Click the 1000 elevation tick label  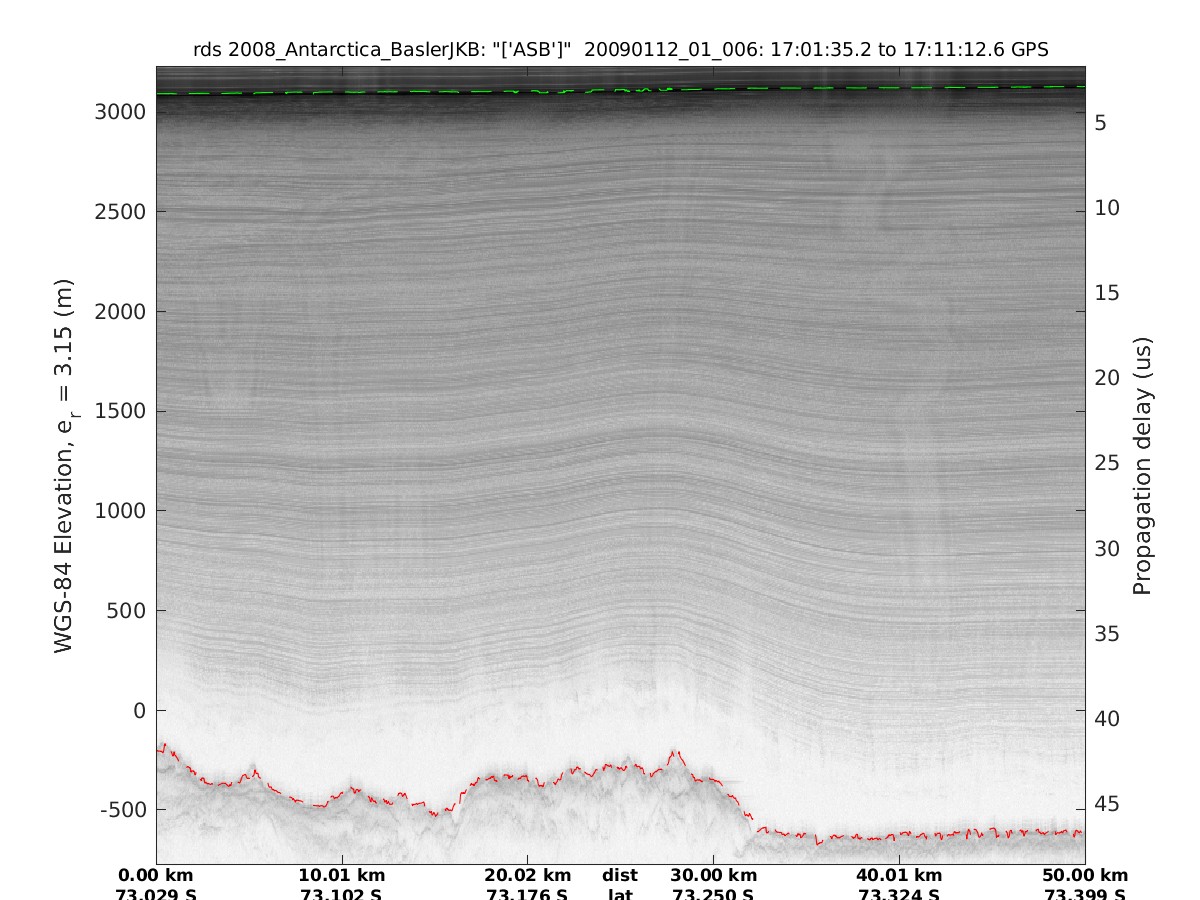(120, 511)
